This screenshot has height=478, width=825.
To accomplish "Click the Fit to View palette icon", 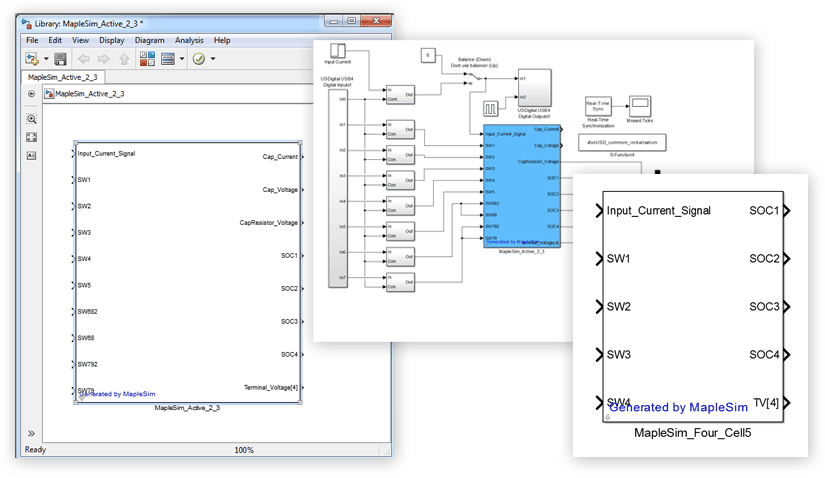I will coord(31,137).
